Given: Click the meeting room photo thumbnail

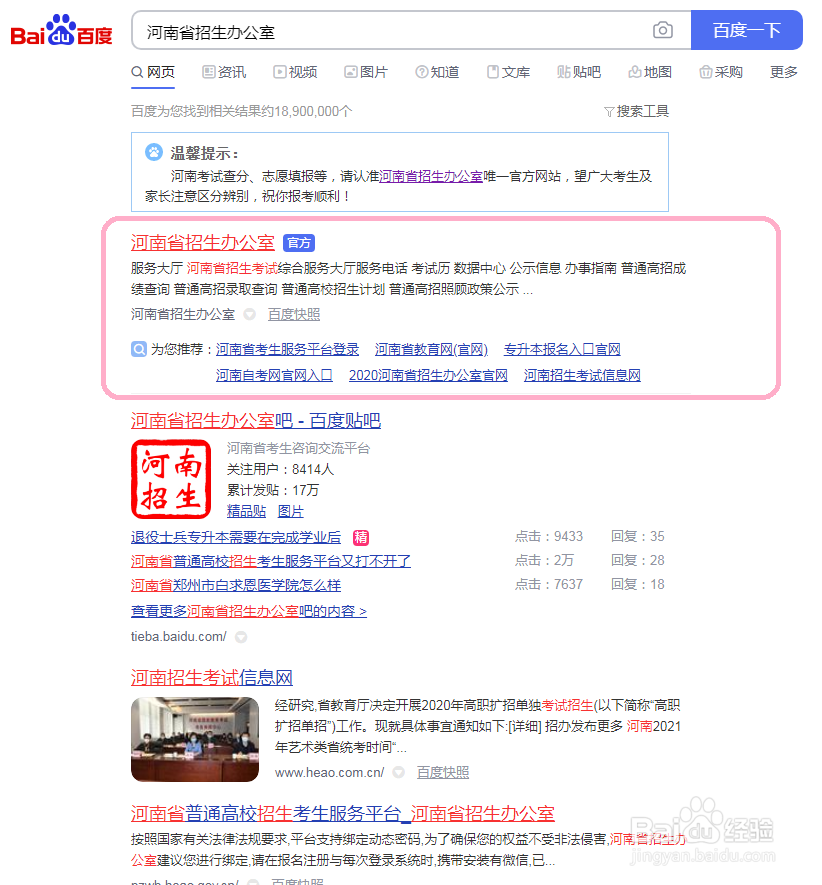Looking at the screenshot, I should (x=195, y=739).
